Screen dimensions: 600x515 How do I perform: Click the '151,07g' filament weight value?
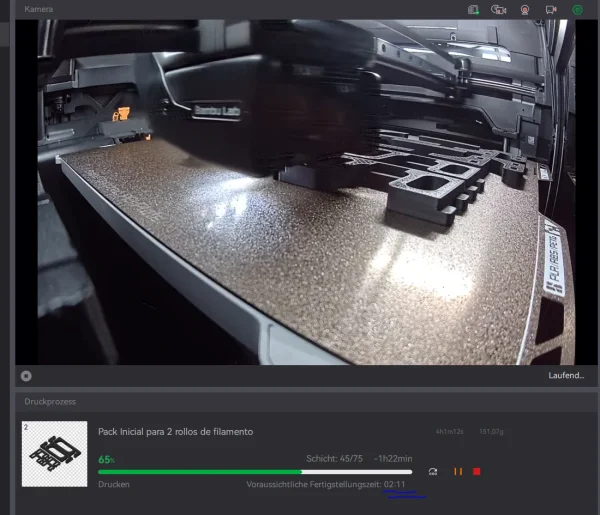(x=491, y=432)
